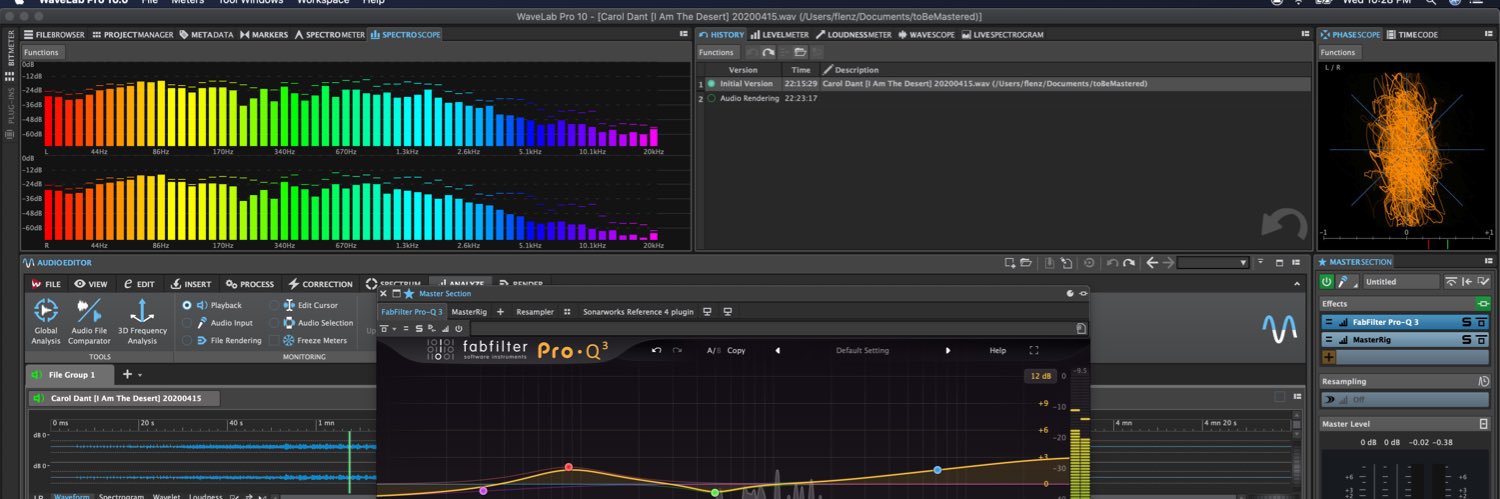Click the Master Section power bypass icon
The image size is (1500, 499).
1326,282
